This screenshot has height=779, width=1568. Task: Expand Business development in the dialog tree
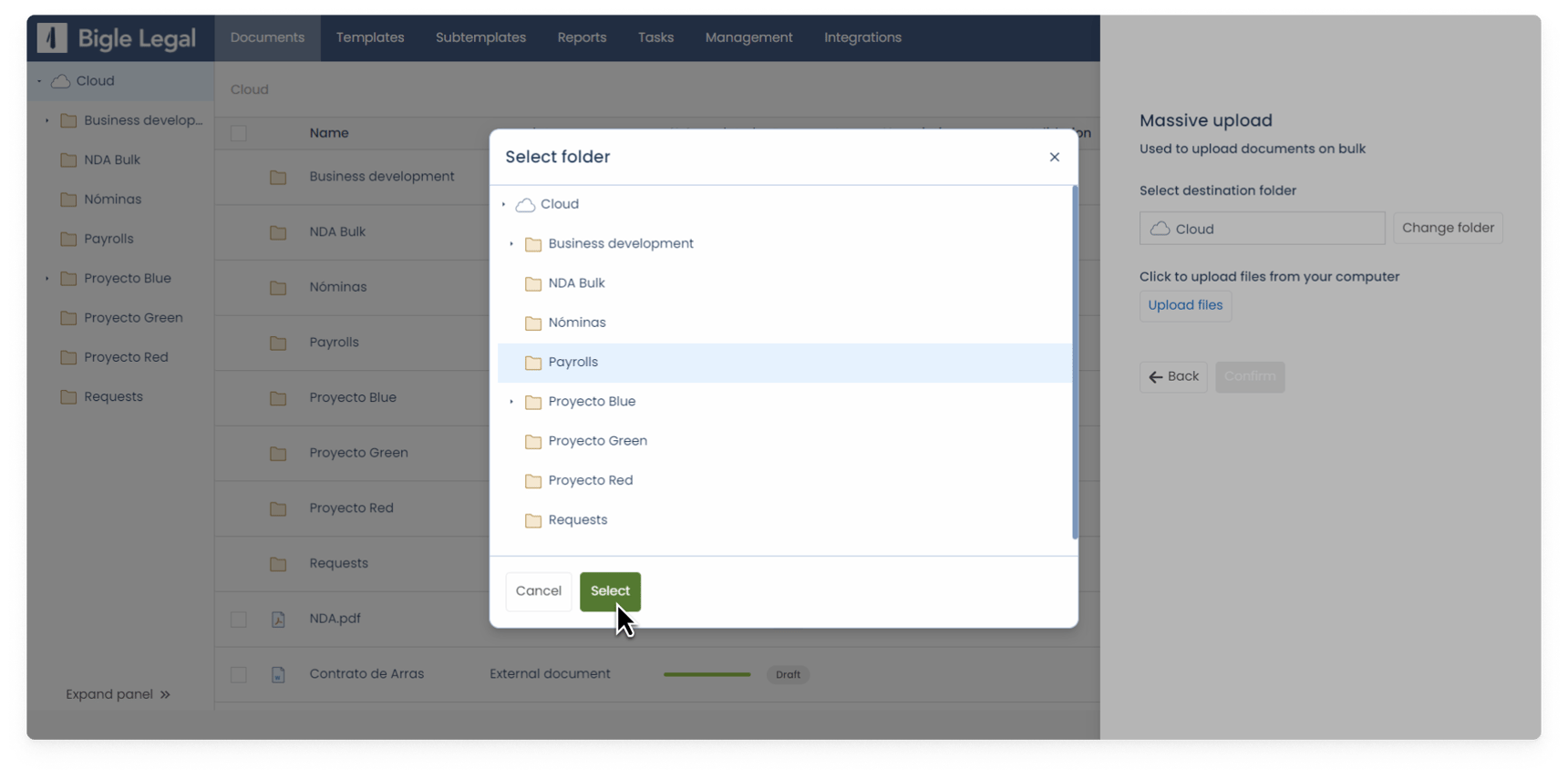[x=511, y=244]
